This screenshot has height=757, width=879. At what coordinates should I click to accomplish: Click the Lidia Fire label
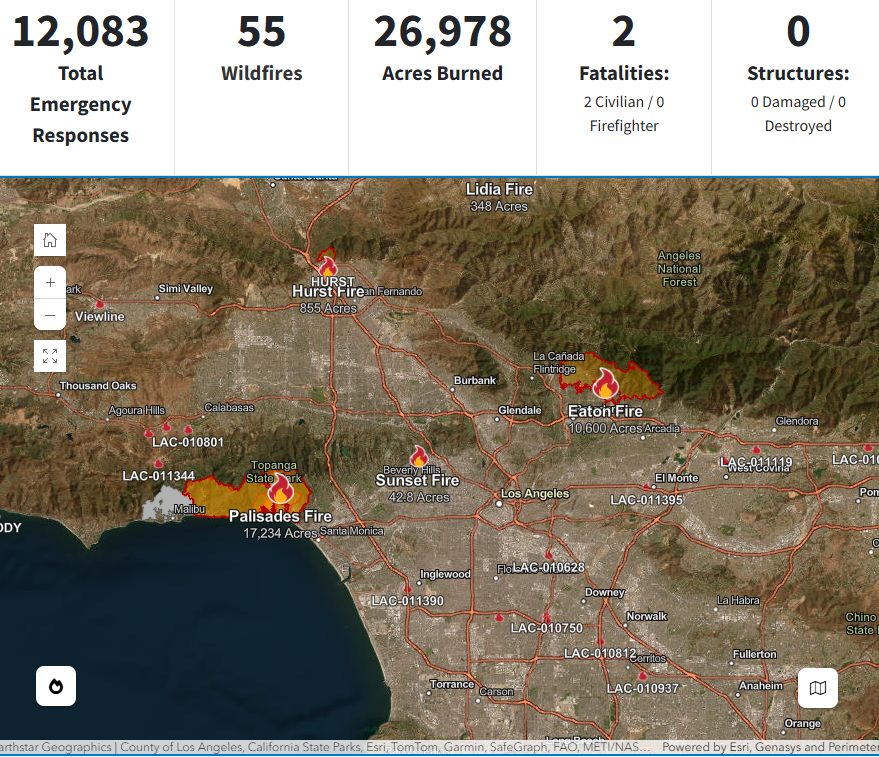point(499,189)
